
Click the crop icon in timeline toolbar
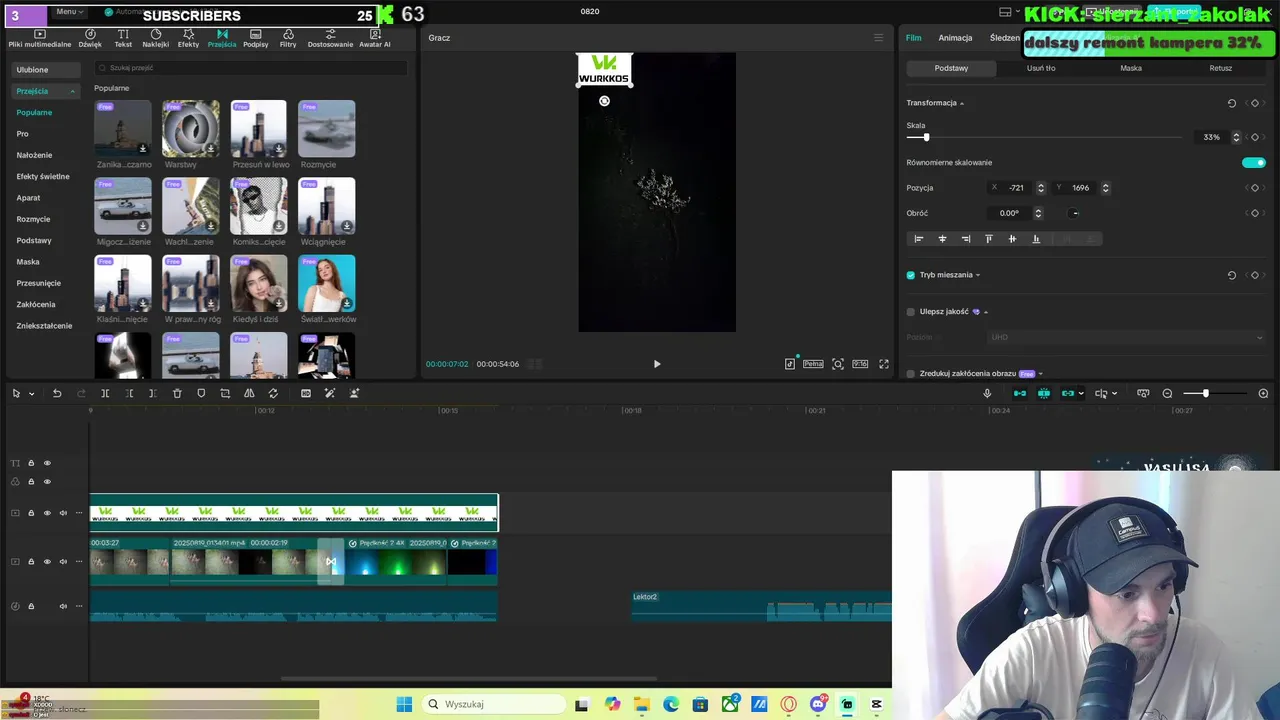pyautogui.click(x=225, y=393)
